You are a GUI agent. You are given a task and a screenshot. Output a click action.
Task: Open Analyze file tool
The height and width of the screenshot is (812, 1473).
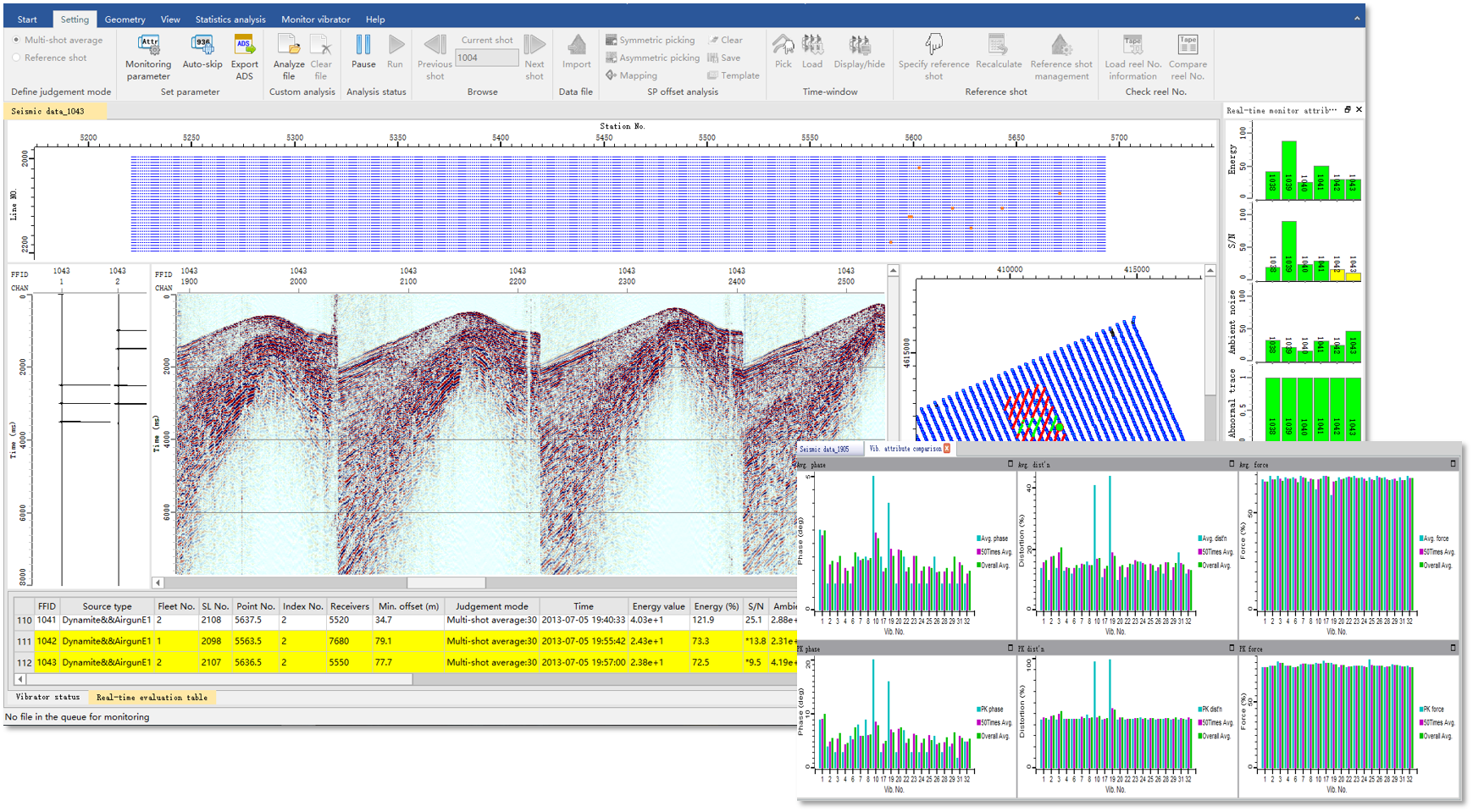[289, 57]
